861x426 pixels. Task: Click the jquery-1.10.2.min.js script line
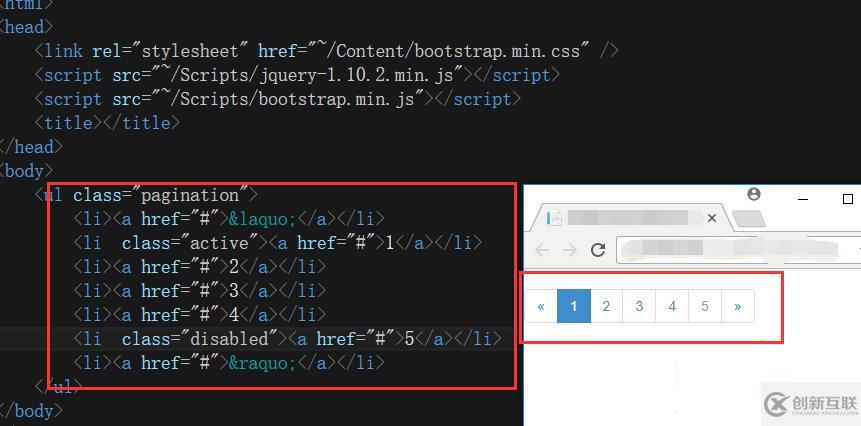[x=297, y=75]
